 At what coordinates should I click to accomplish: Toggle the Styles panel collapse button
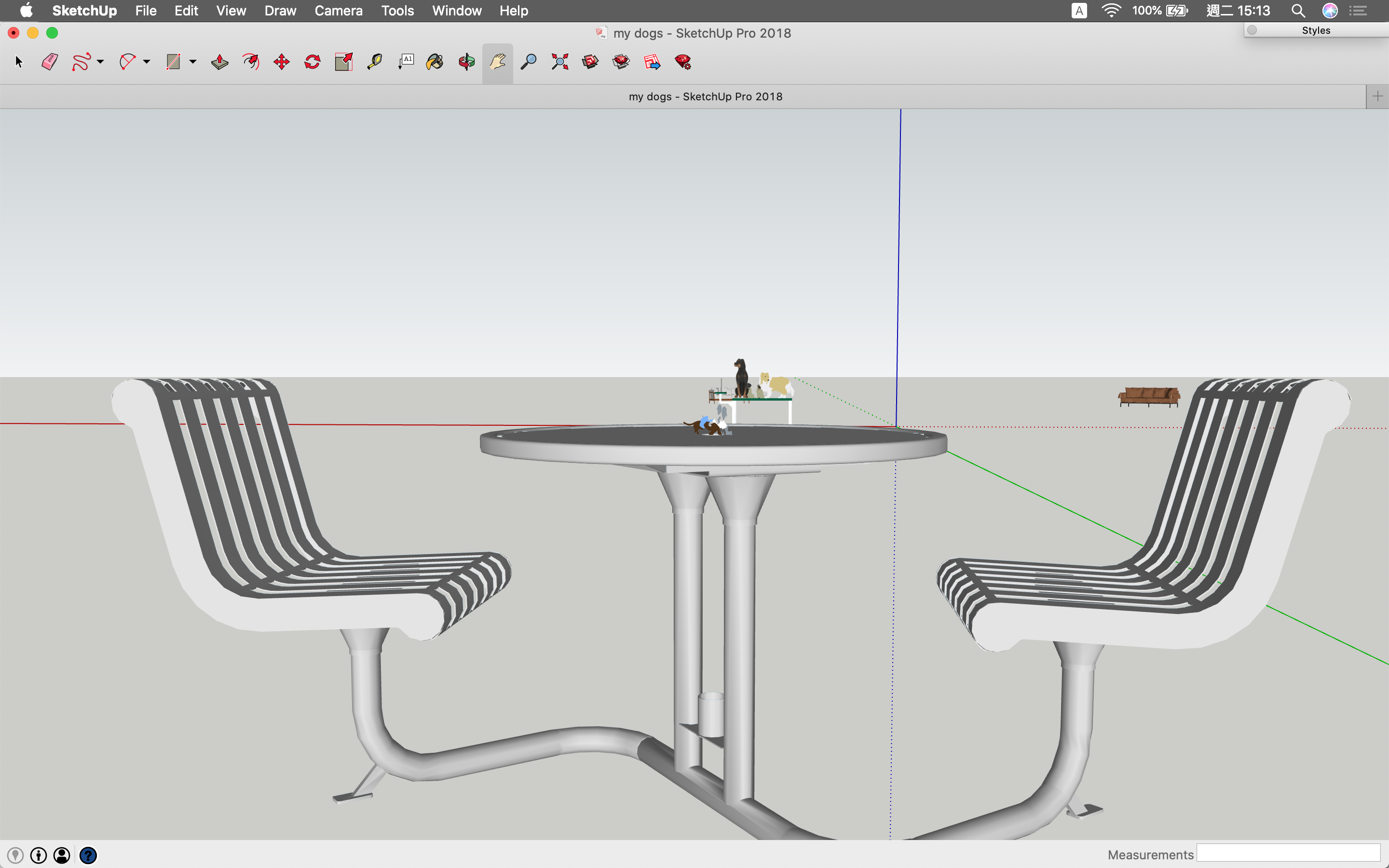pos(1253,30)
